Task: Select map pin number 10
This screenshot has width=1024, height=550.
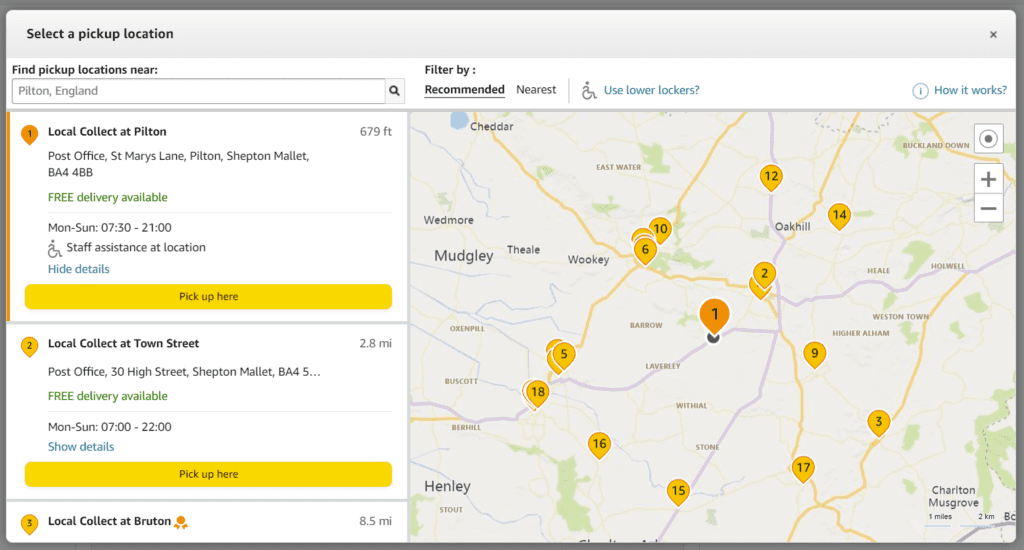Action: (660, 230)
